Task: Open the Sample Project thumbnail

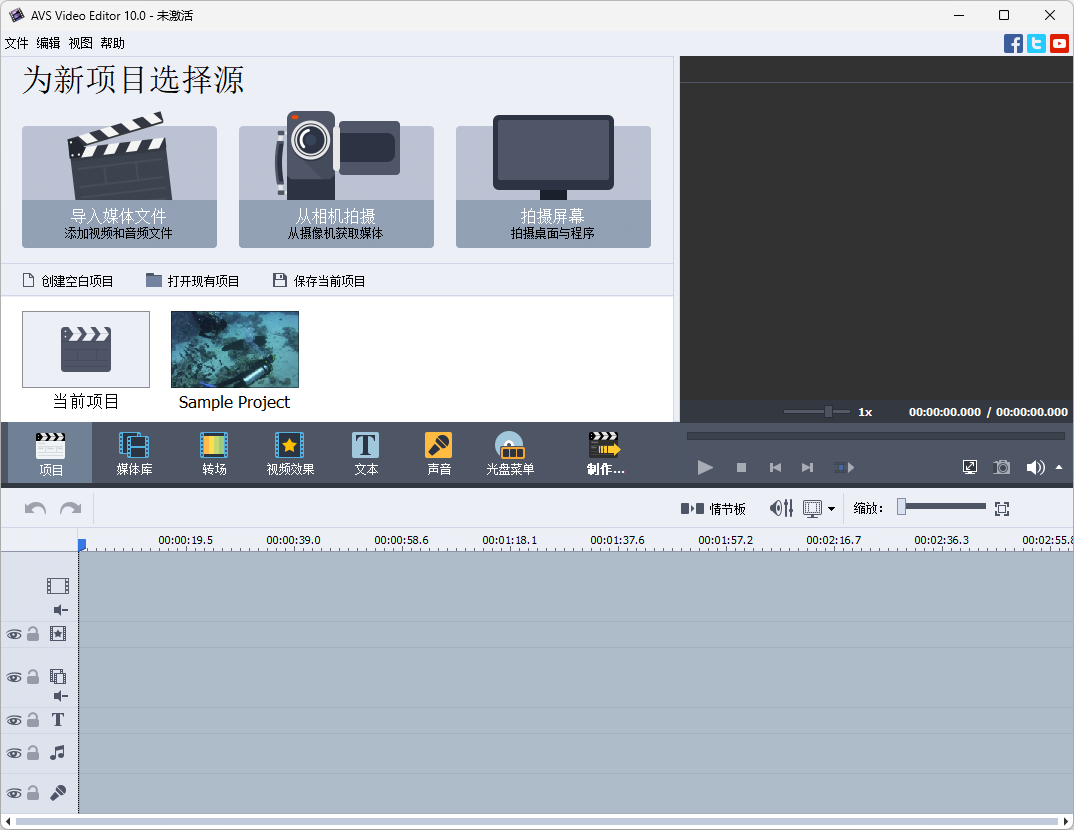Action: click(x=234, y=350)
